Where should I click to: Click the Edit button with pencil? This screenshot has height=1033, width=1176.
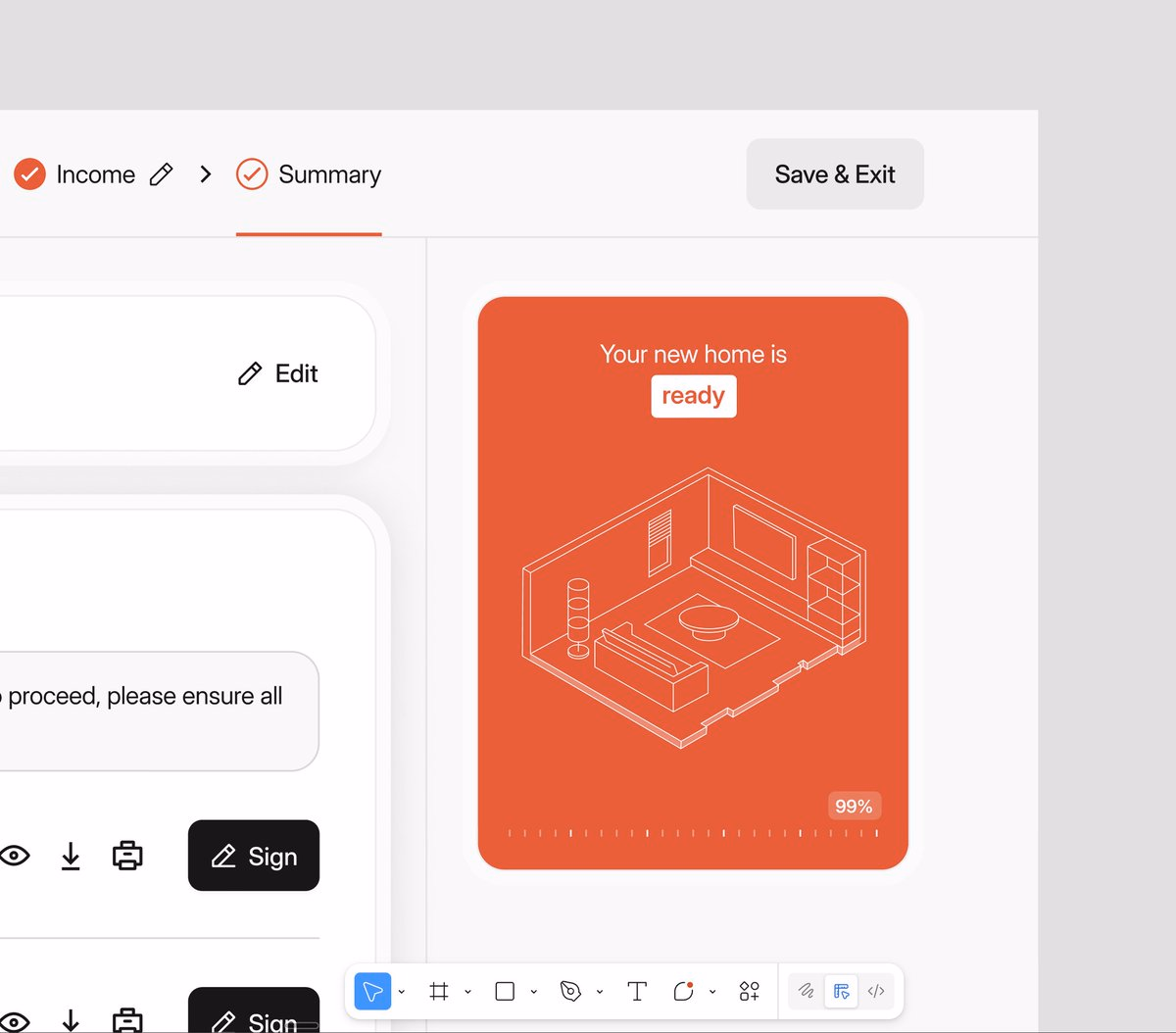coord(278,373)
